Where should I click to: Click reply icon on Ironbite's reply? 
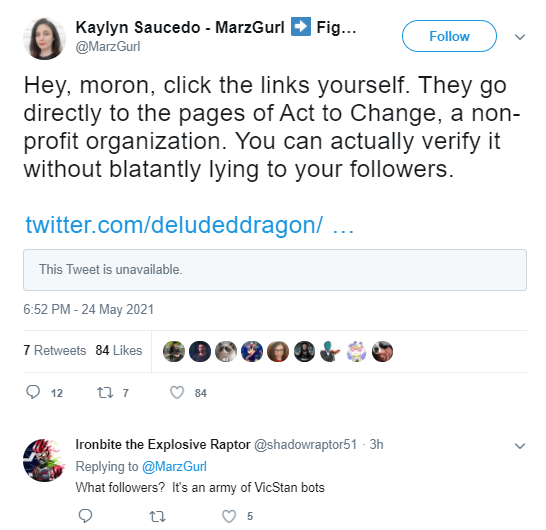[x=85, y=516]
